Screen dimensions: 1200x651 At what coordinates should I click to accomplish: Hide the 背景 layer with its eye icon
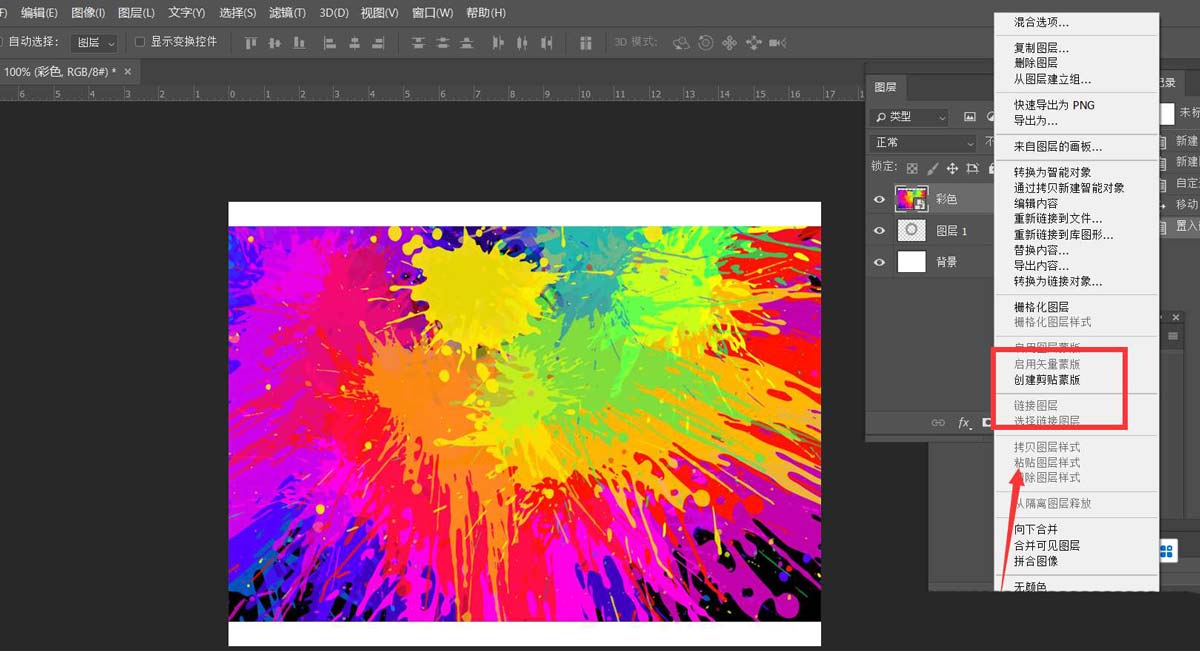coord(880,262)
